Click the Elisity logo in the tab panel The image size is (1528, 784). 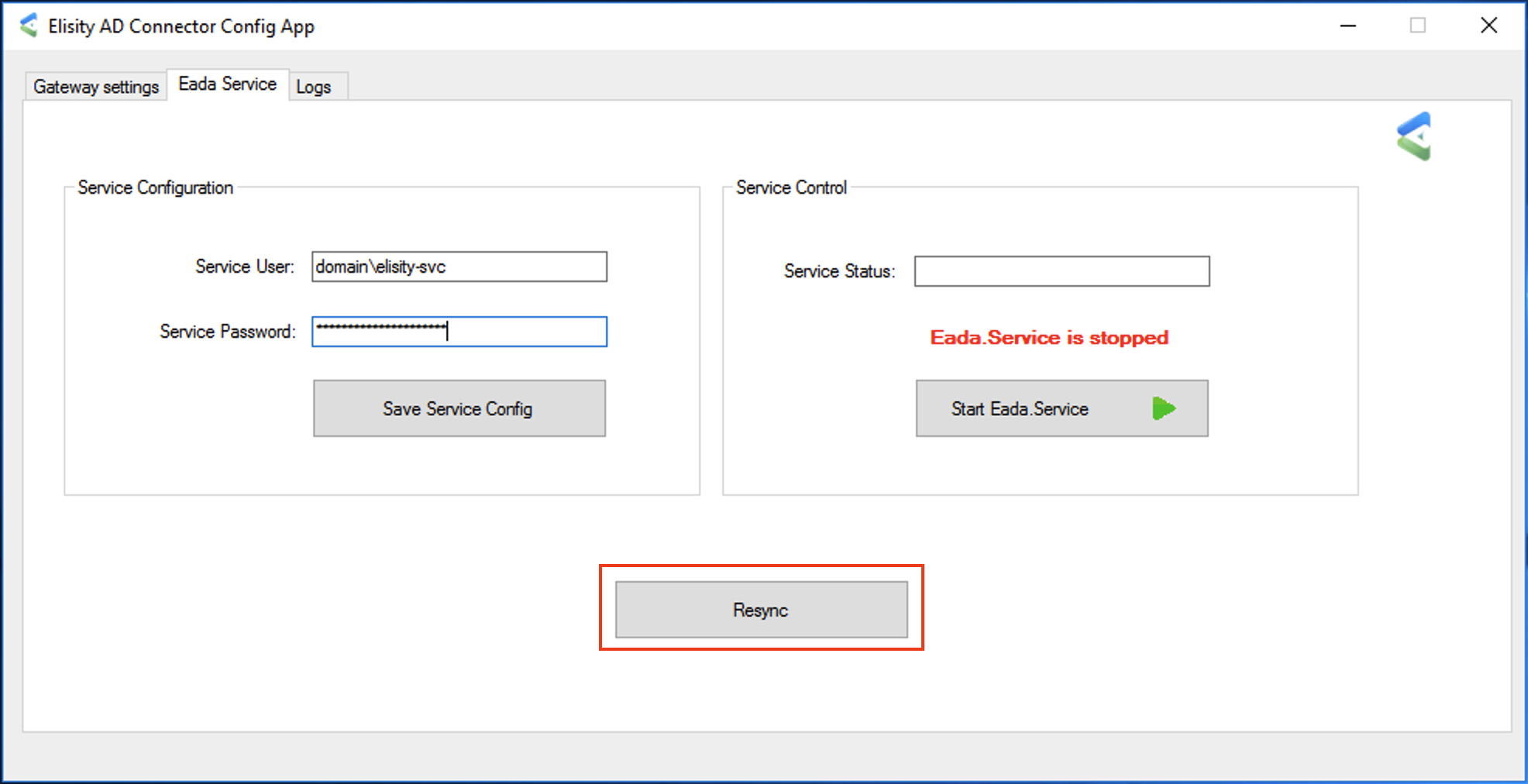[1414, 136]
